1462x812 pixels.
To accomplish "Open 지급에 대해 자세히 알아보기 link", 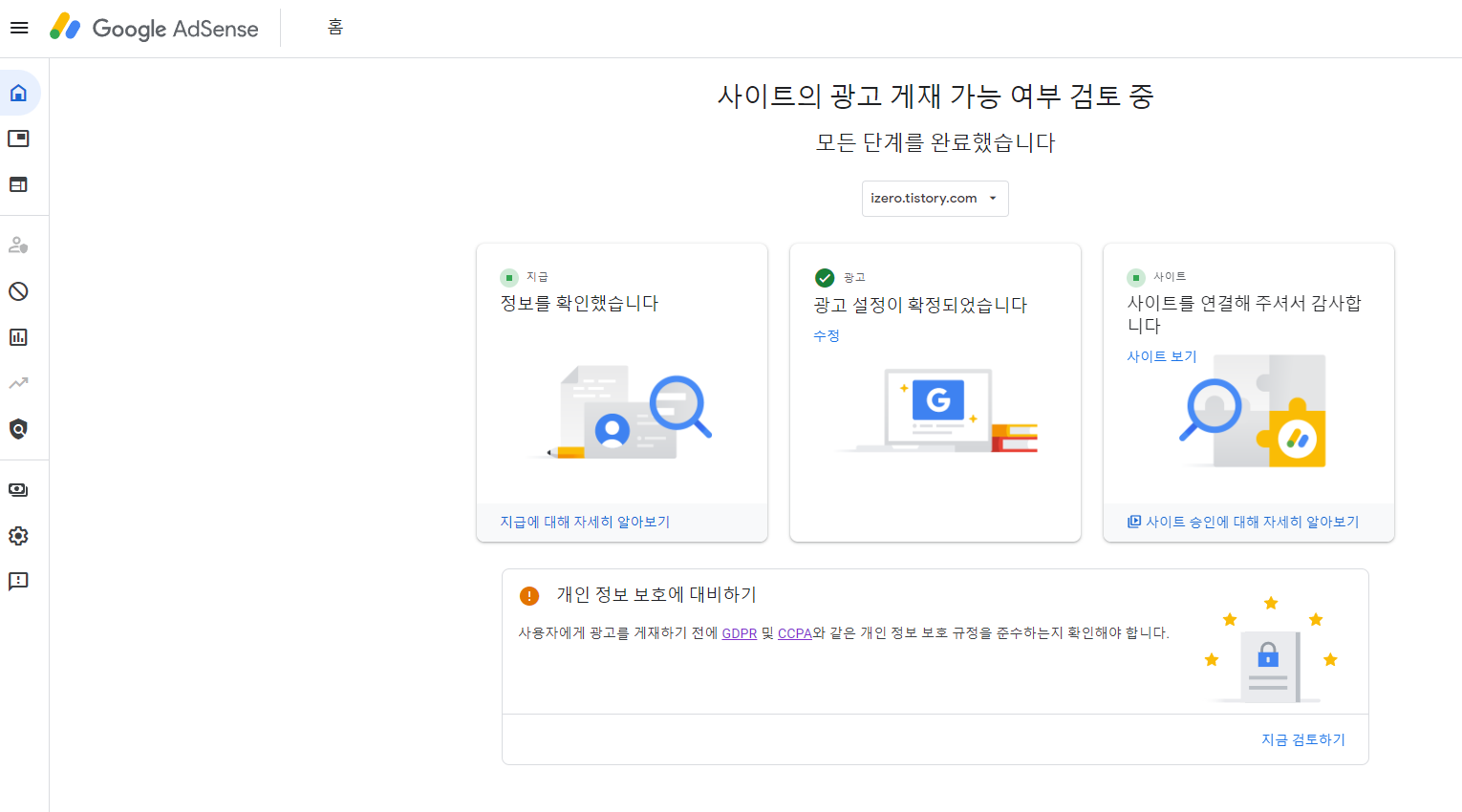I will [585, 522].
